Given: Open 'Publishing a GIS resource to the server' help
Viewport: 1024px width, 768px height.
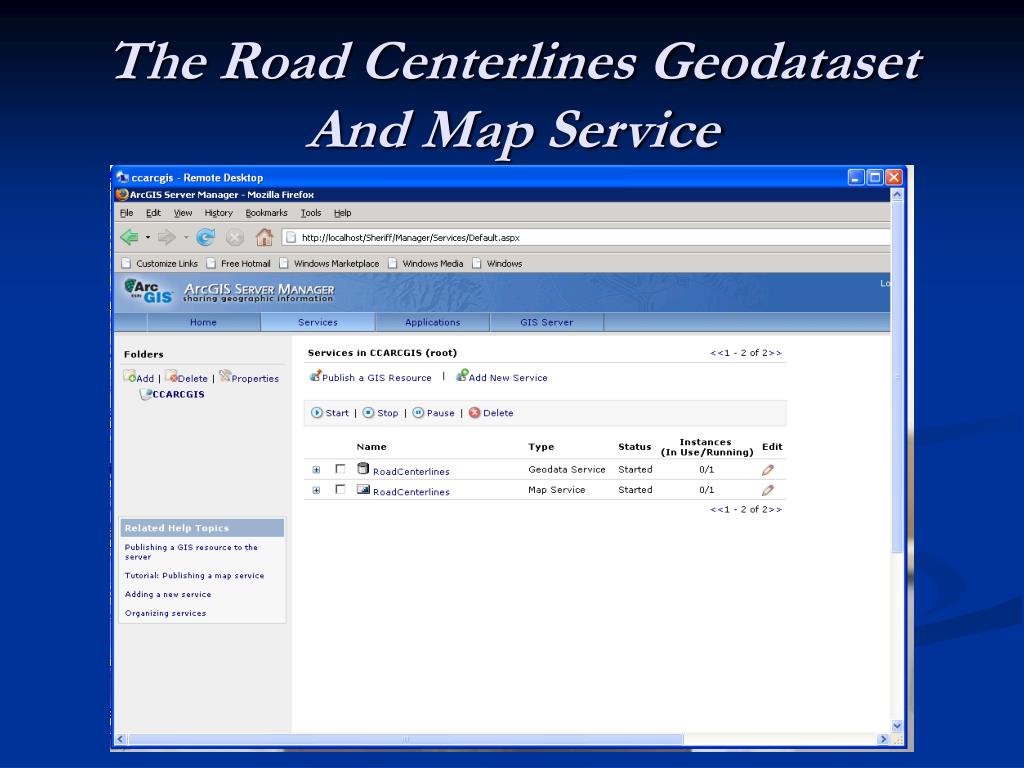Looking at the screenshot, I should [191, 552].
